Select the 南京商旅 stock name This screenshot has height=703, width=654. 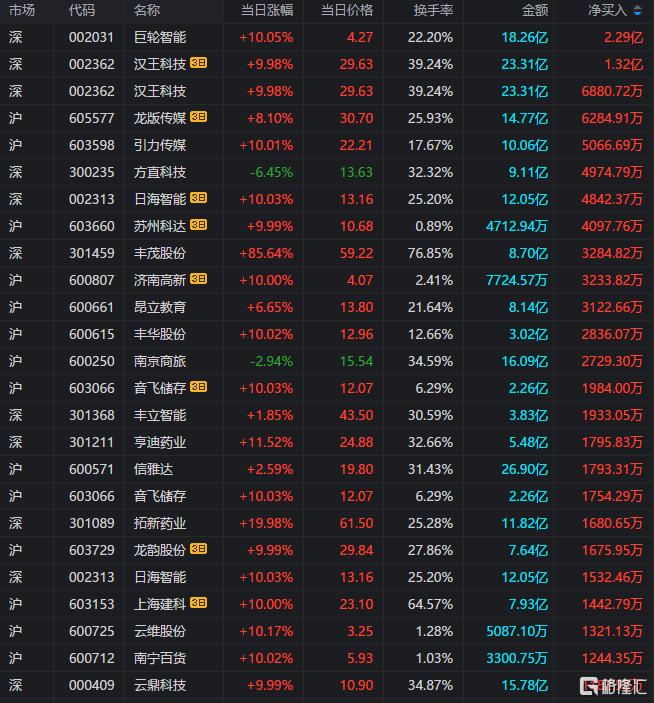point(160,361)
